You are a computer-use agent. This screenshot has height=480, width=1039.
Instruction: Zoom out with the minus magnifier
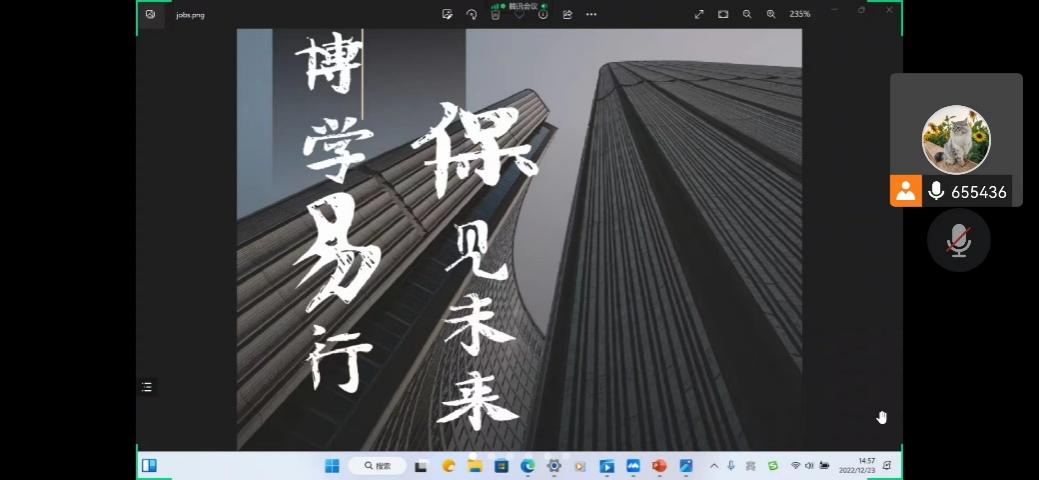click(747, 14)
